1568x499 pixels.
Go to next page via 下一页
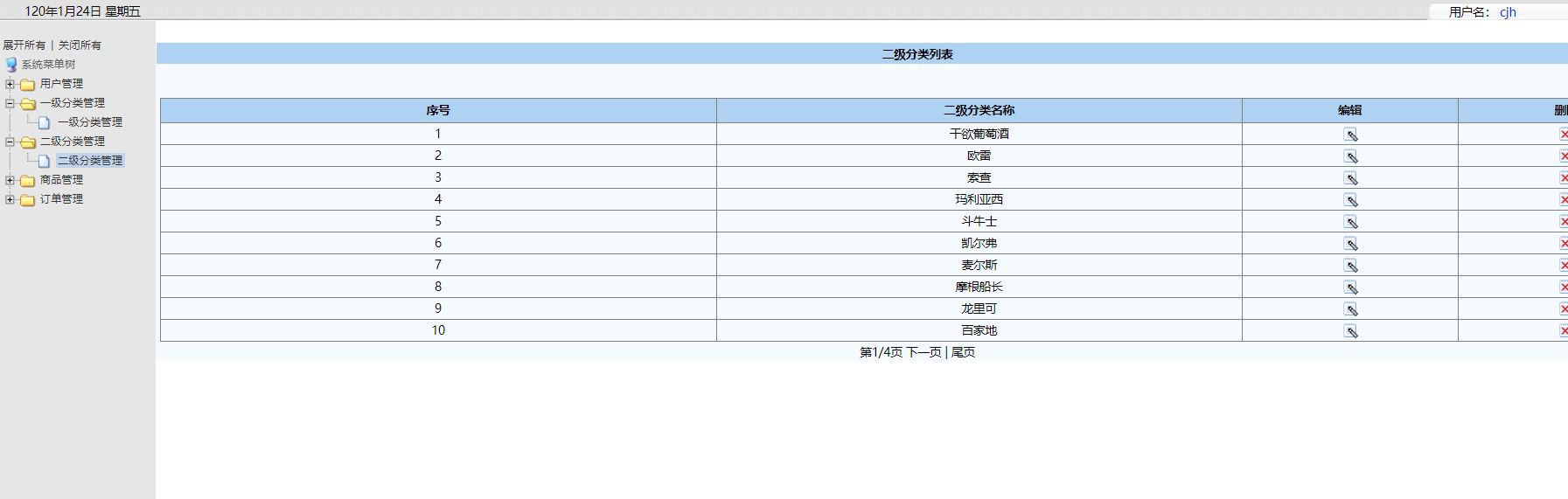[x=923, y=352]
